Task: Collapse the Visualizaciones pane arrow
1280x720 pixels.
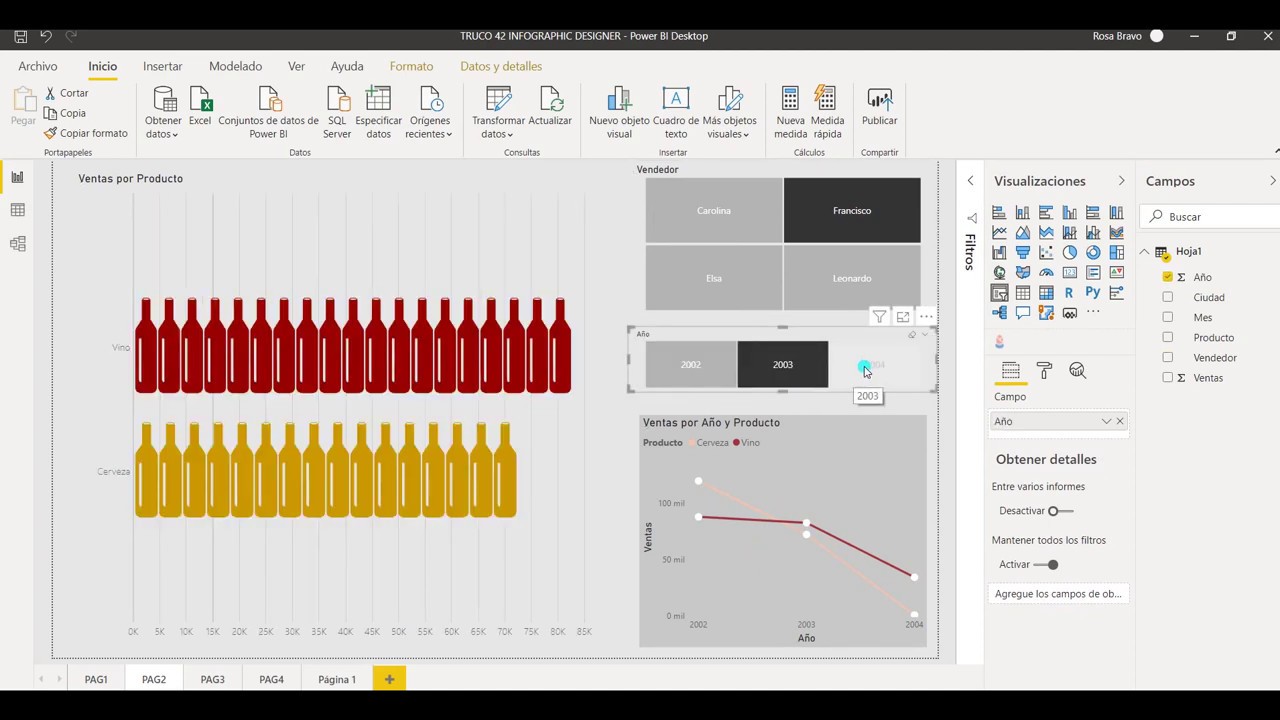Action: point(1121,181)
